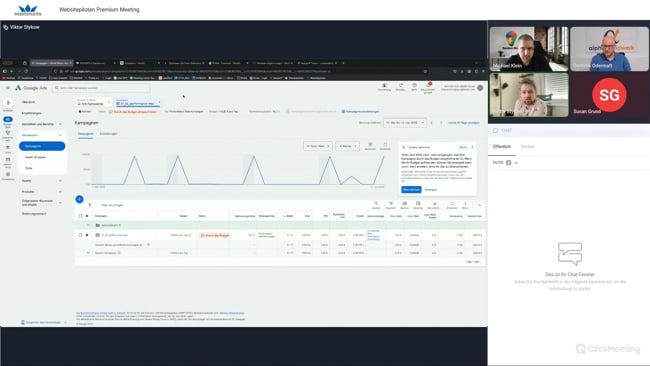
Task: Open Übersicht in the side menu
Action: (29, 102)
